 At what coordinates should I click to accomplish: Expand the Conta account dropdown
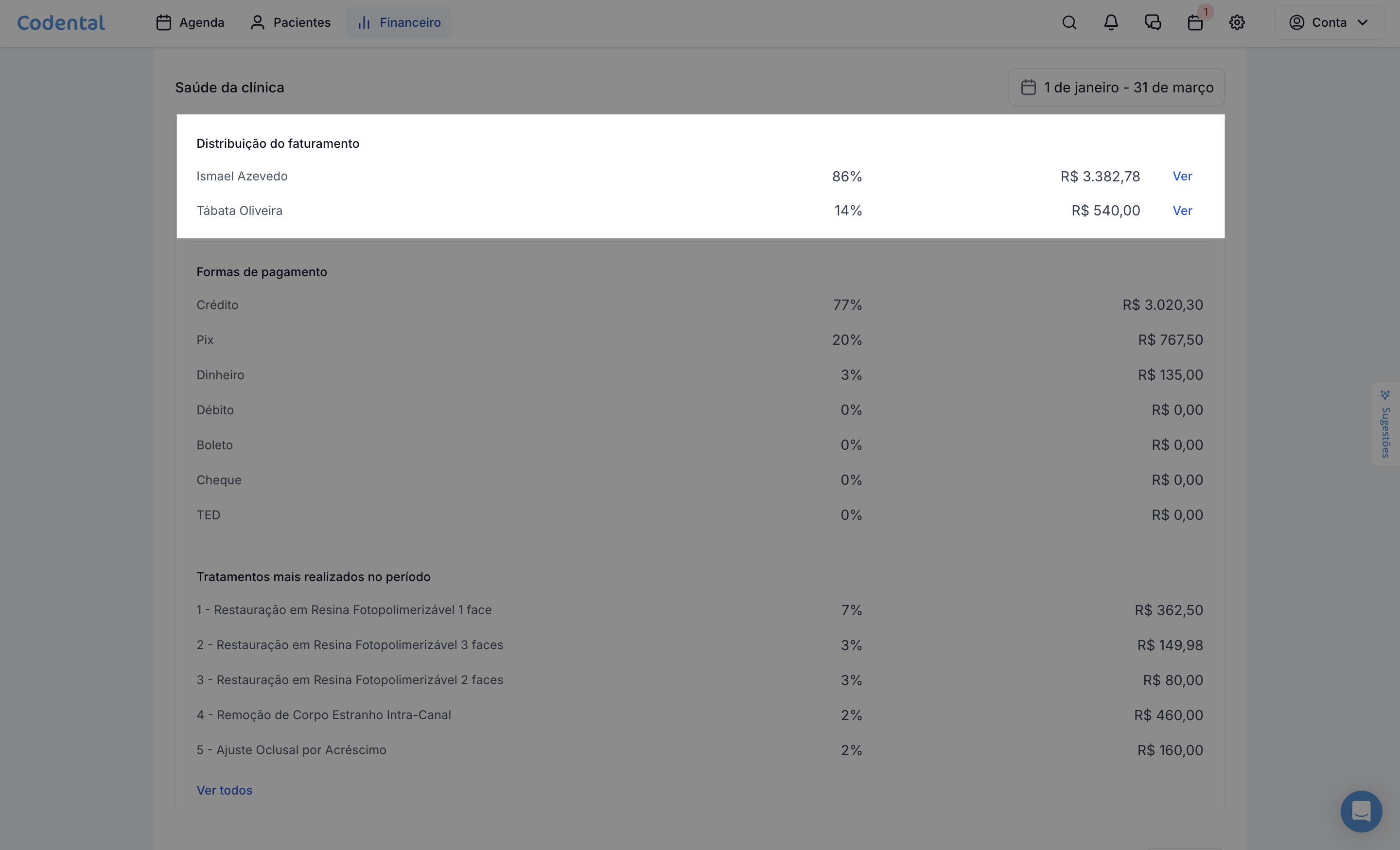pyautogui.click(x=1329, y=22)
